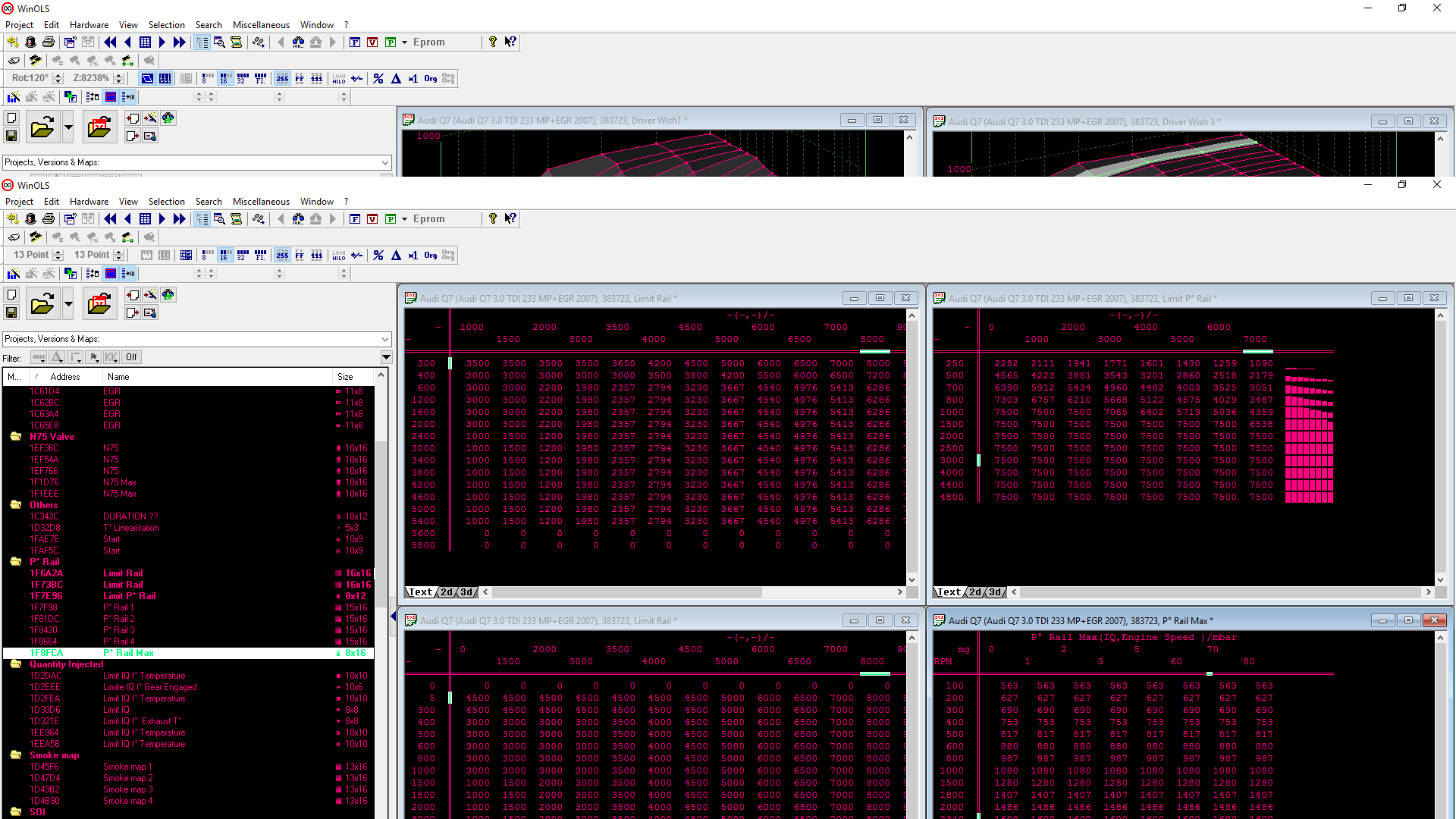Click the Off filter button
The height and width of the screenshot is (819, 1456).
point(131,357)
